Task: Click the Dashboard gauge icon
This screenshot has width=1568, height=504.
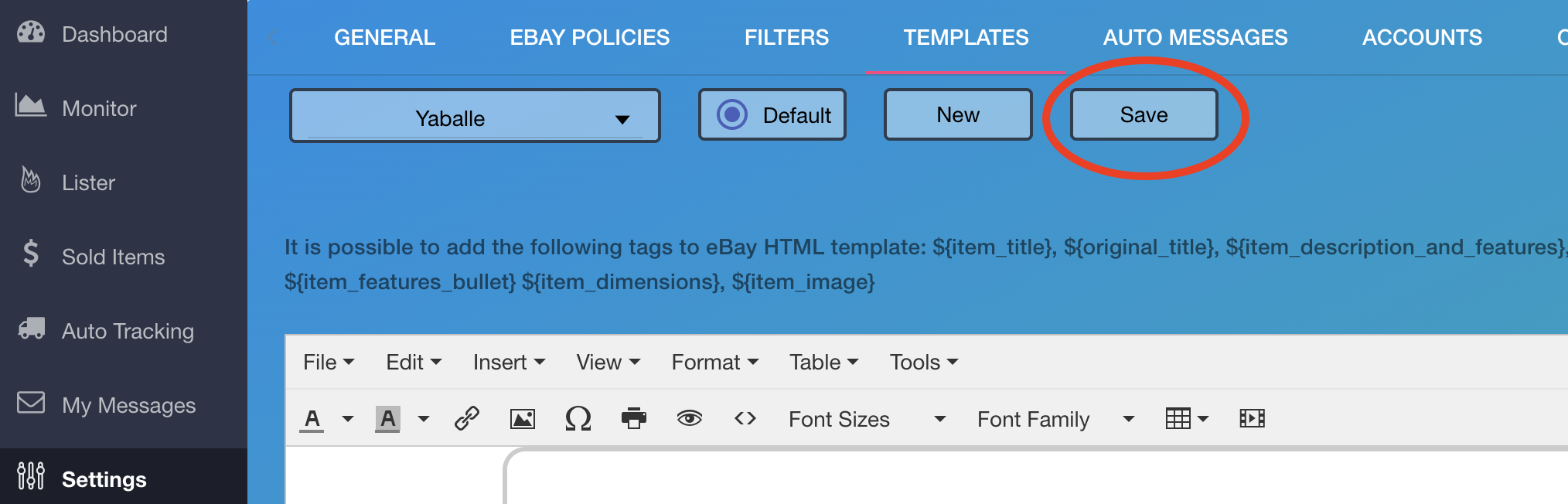Action: (31, 32)
